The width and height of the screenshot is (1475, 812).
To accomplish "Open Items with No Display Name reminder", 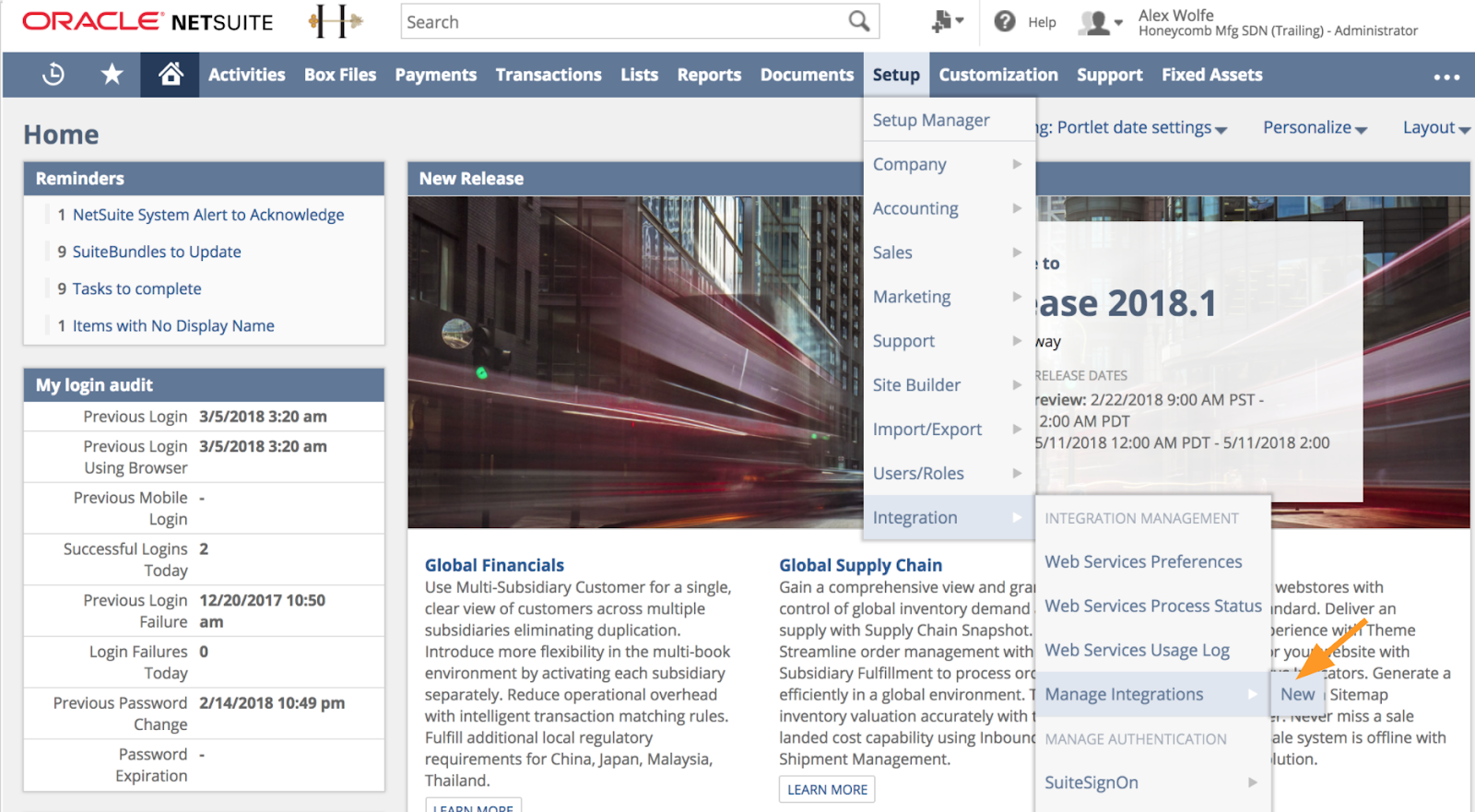I will 173,325.
